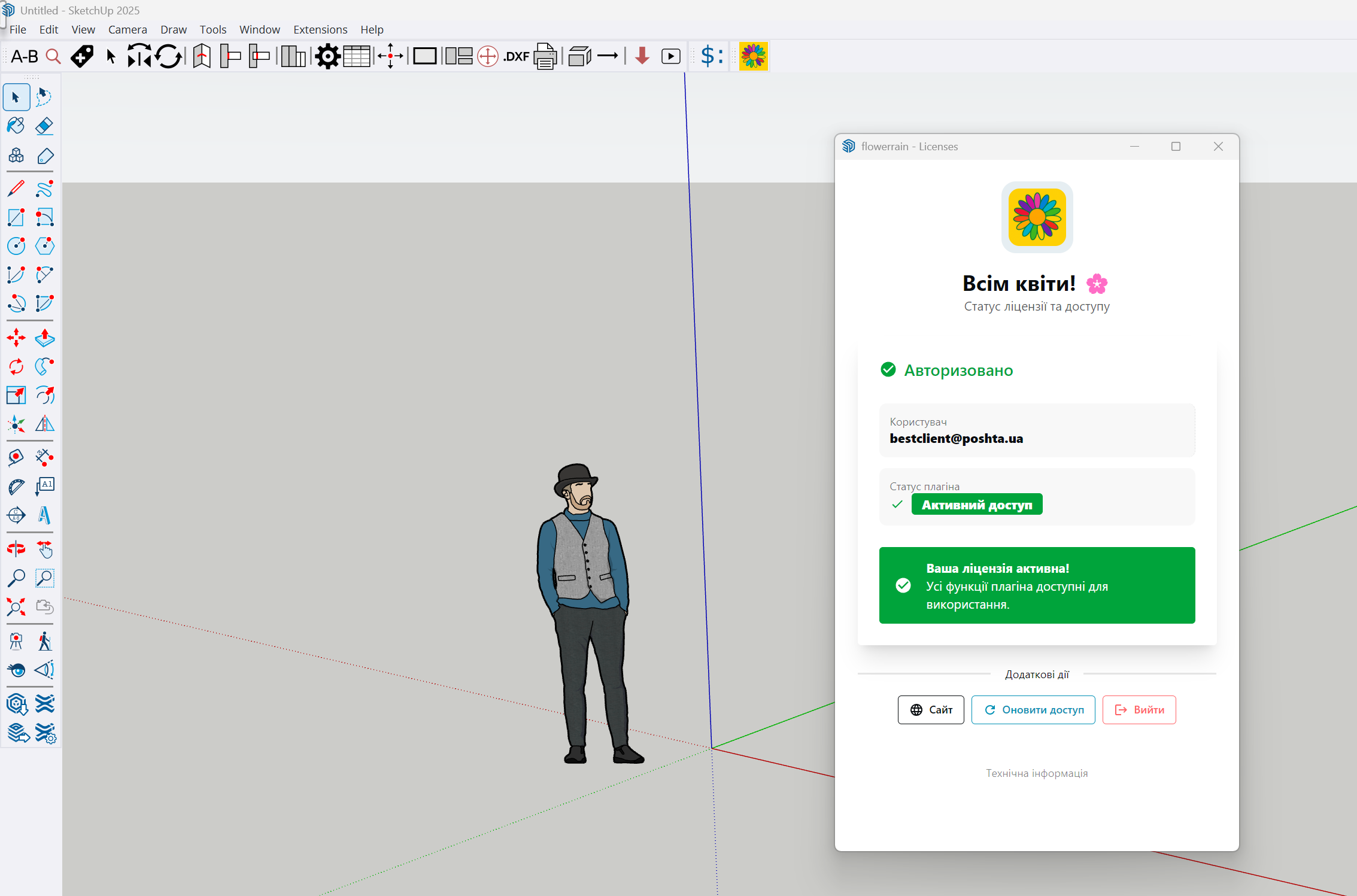
Task: Open the flower plugin toolbar icon
Action: 753,56
